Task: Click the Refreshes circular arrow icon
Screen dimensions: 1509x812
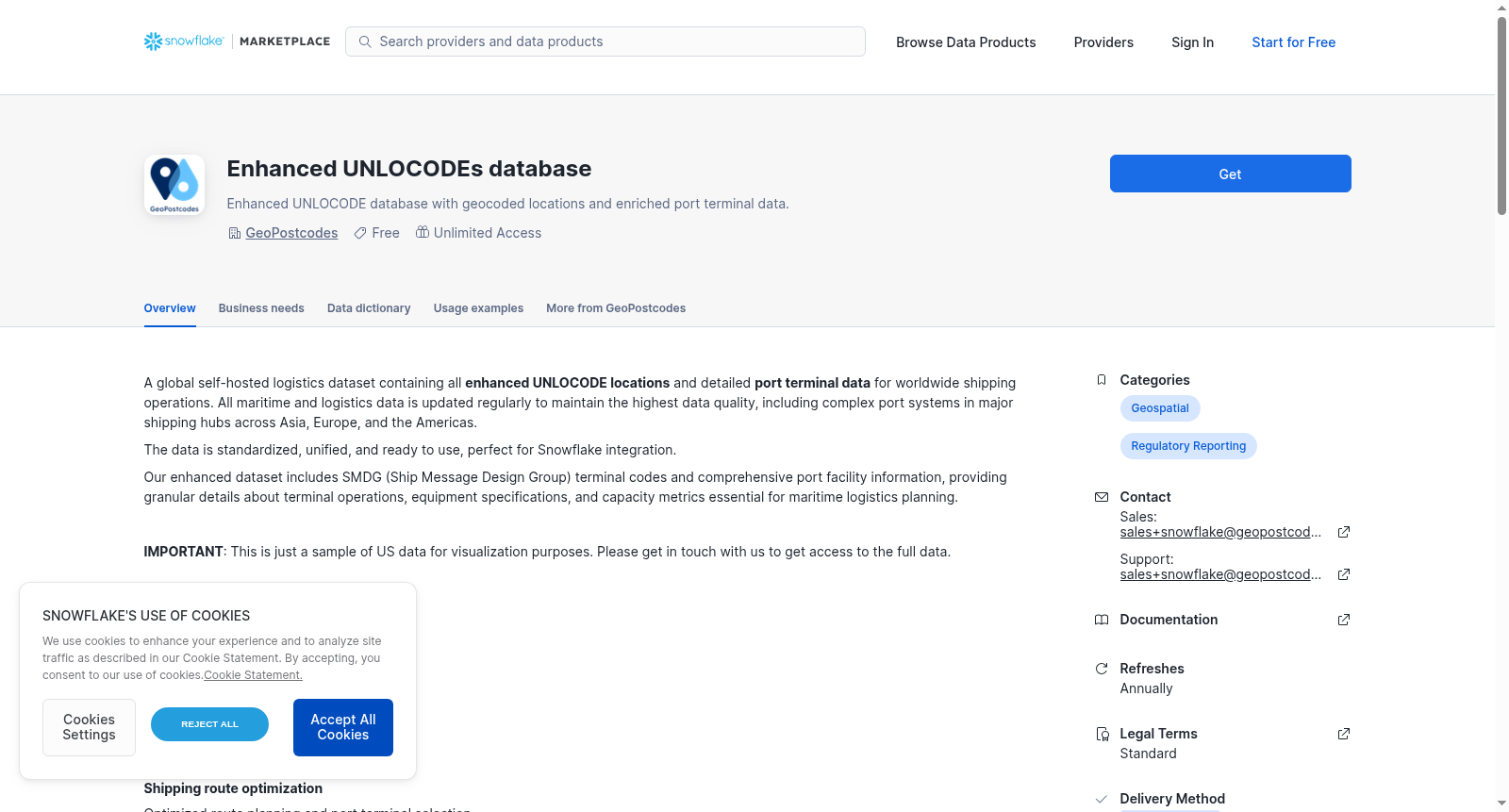Action: [x=1102, y=669]
